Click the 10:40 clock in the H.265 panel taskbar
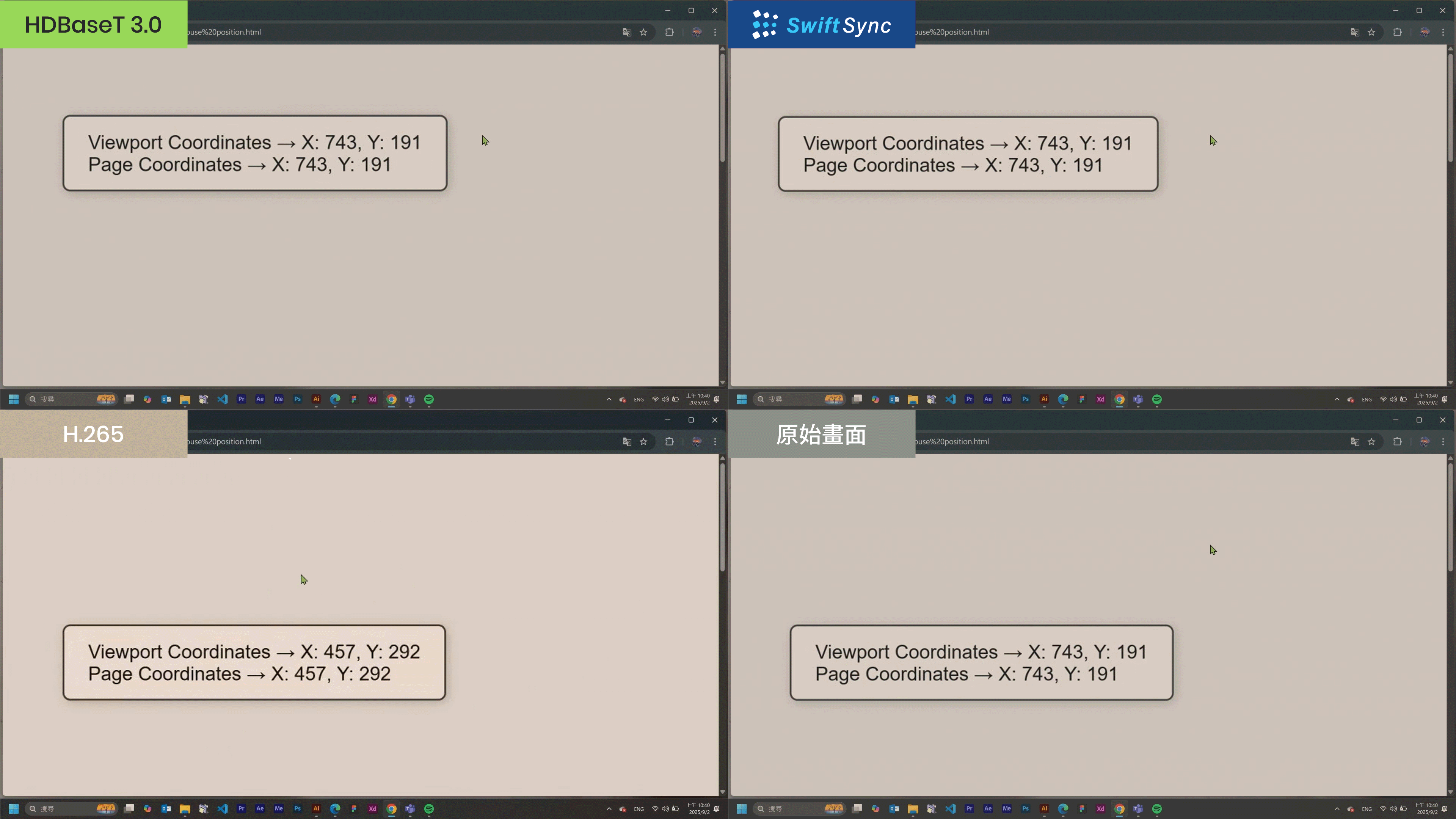 click(699, 809)
